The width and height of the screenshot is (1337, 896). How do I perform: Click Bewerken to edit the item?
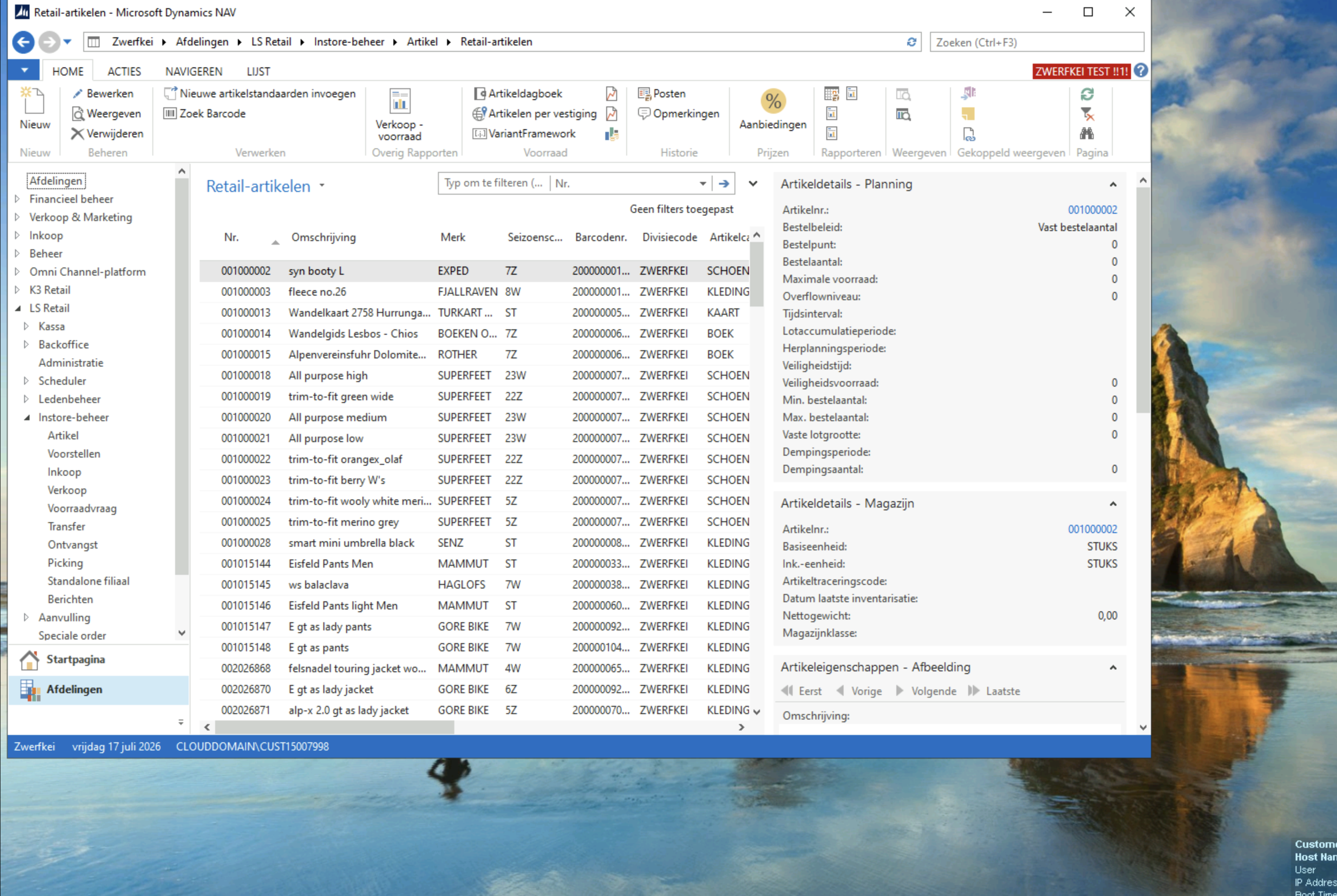click(103, 93)
